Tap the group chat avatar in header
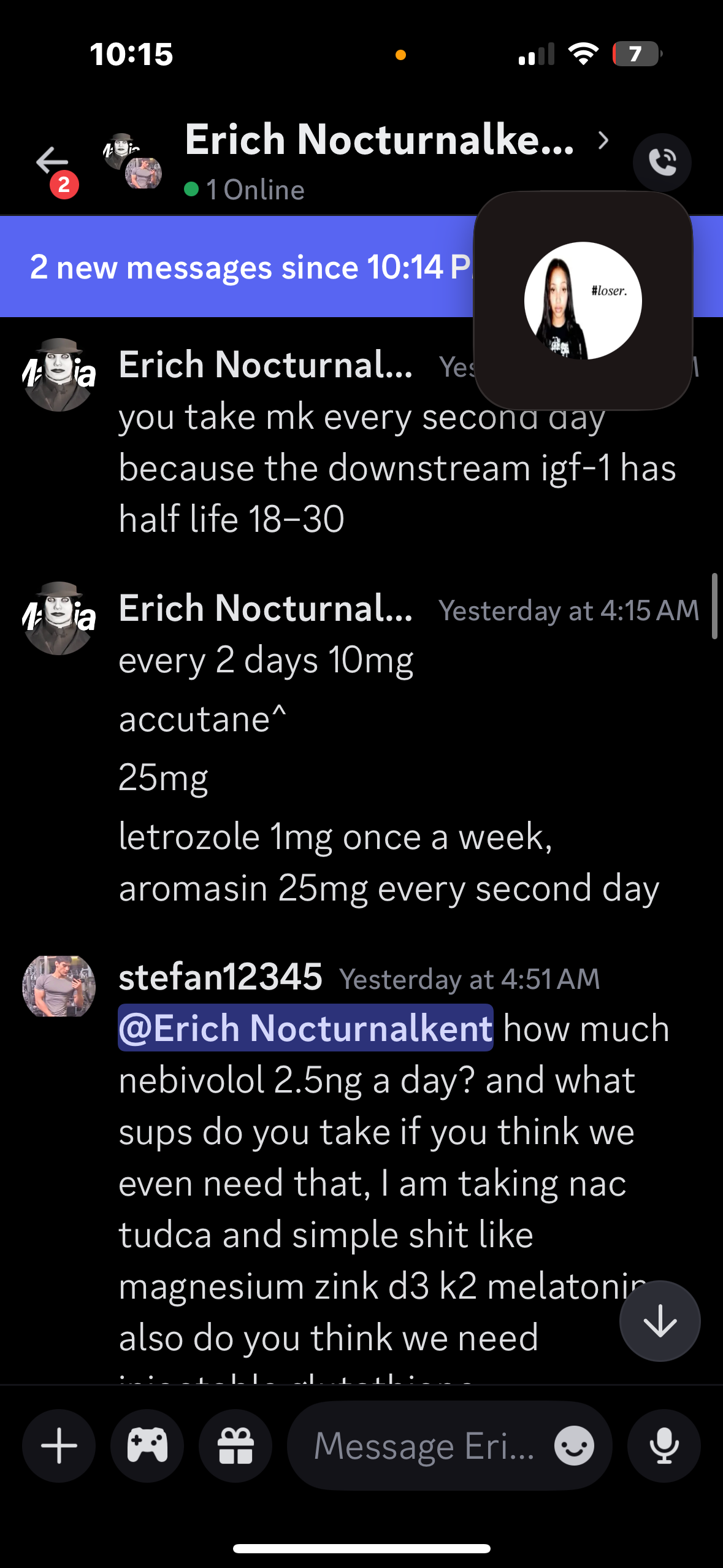The height and width of the screenshot is (1568, 723). pyautogui.click(x=132, y=161)
